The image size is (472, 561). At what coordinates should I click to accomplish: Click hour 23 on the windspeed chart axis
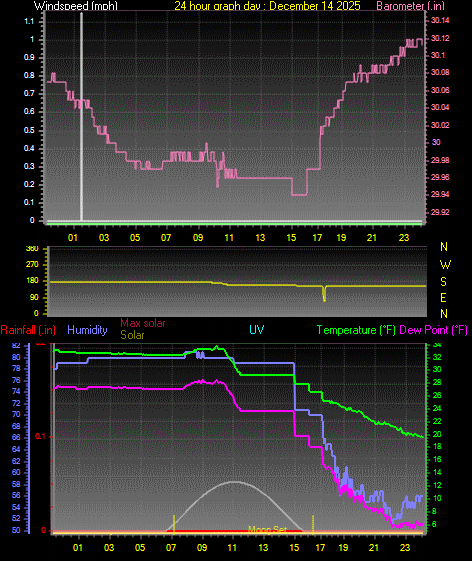tap(404, 238)
